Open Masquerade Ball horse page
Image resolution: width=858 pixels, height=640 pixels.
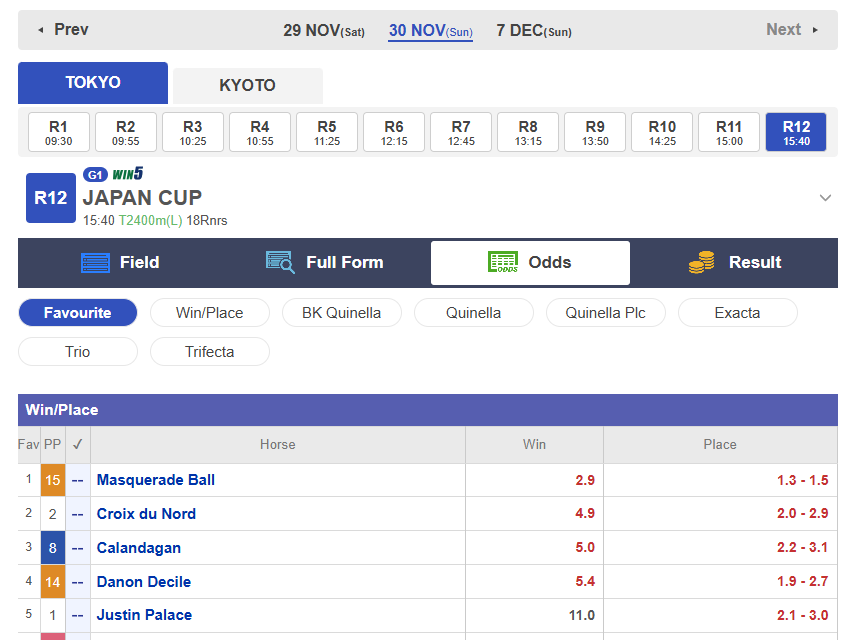[155, 480]
